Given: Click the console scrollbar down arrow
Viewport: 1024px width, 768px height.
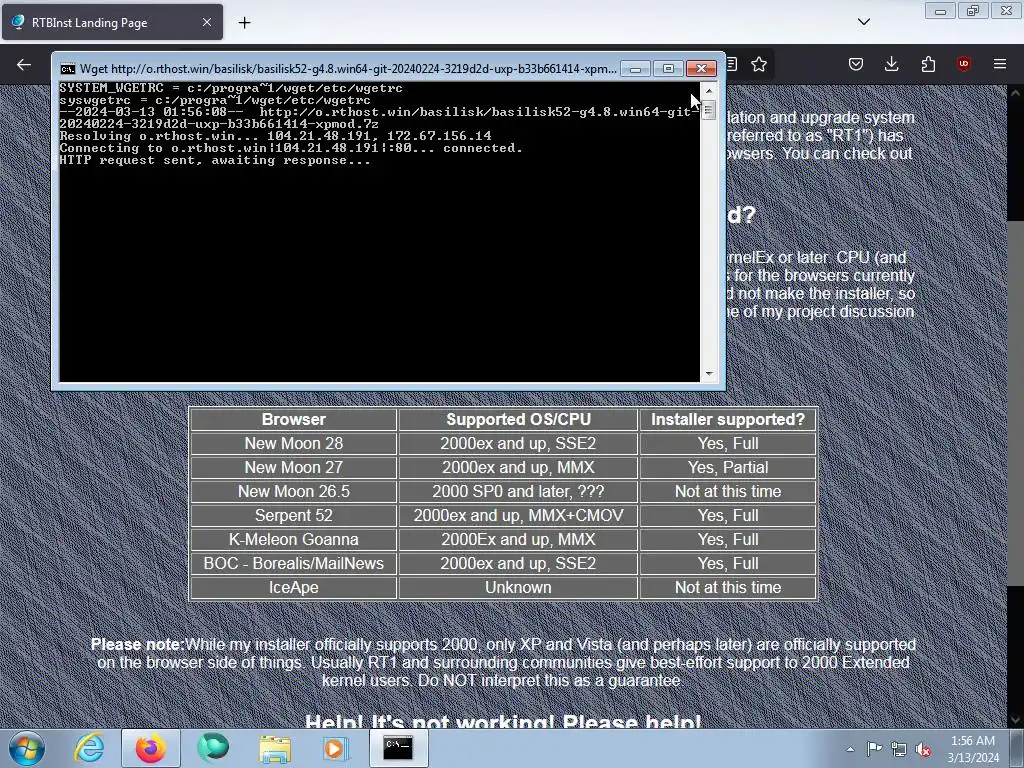Looking at the screenshot, I should pos(709,374).
